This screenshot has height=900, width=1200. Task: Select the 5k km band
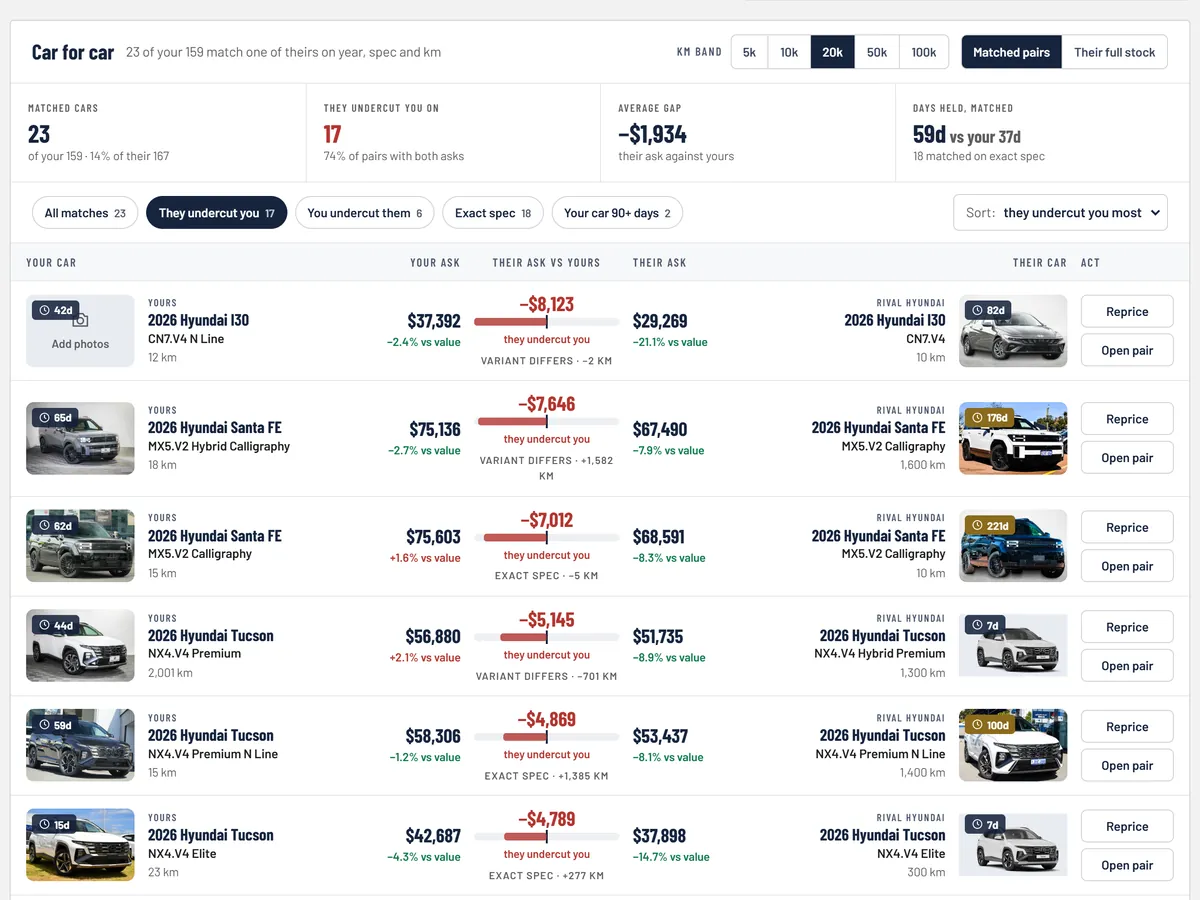(749, 52)
